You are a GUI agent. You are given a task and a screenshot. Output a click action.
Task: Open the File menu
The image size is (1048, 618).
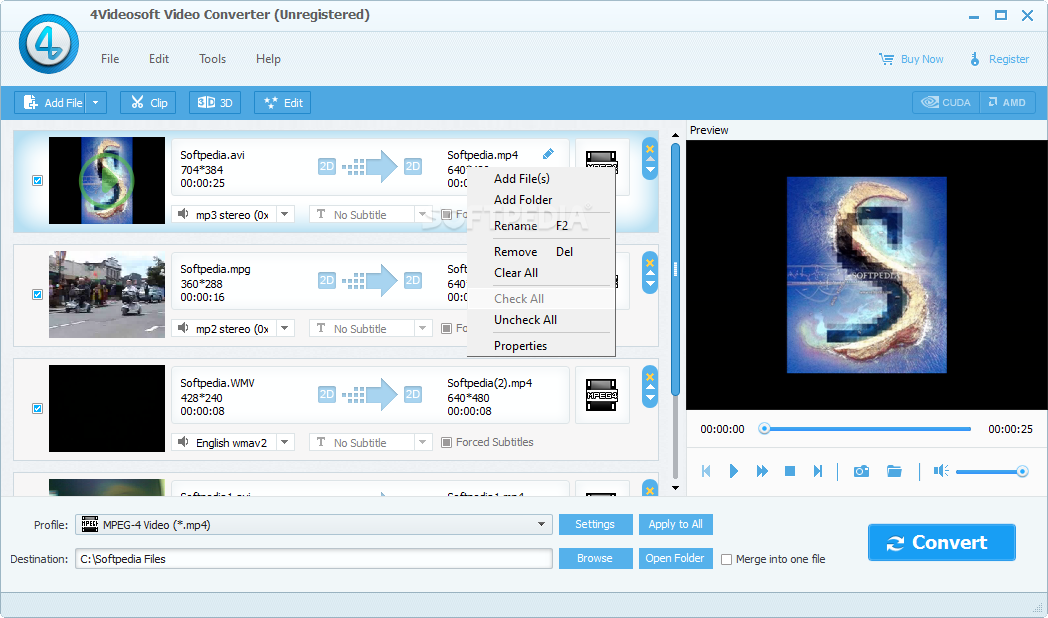coord(110,59)
